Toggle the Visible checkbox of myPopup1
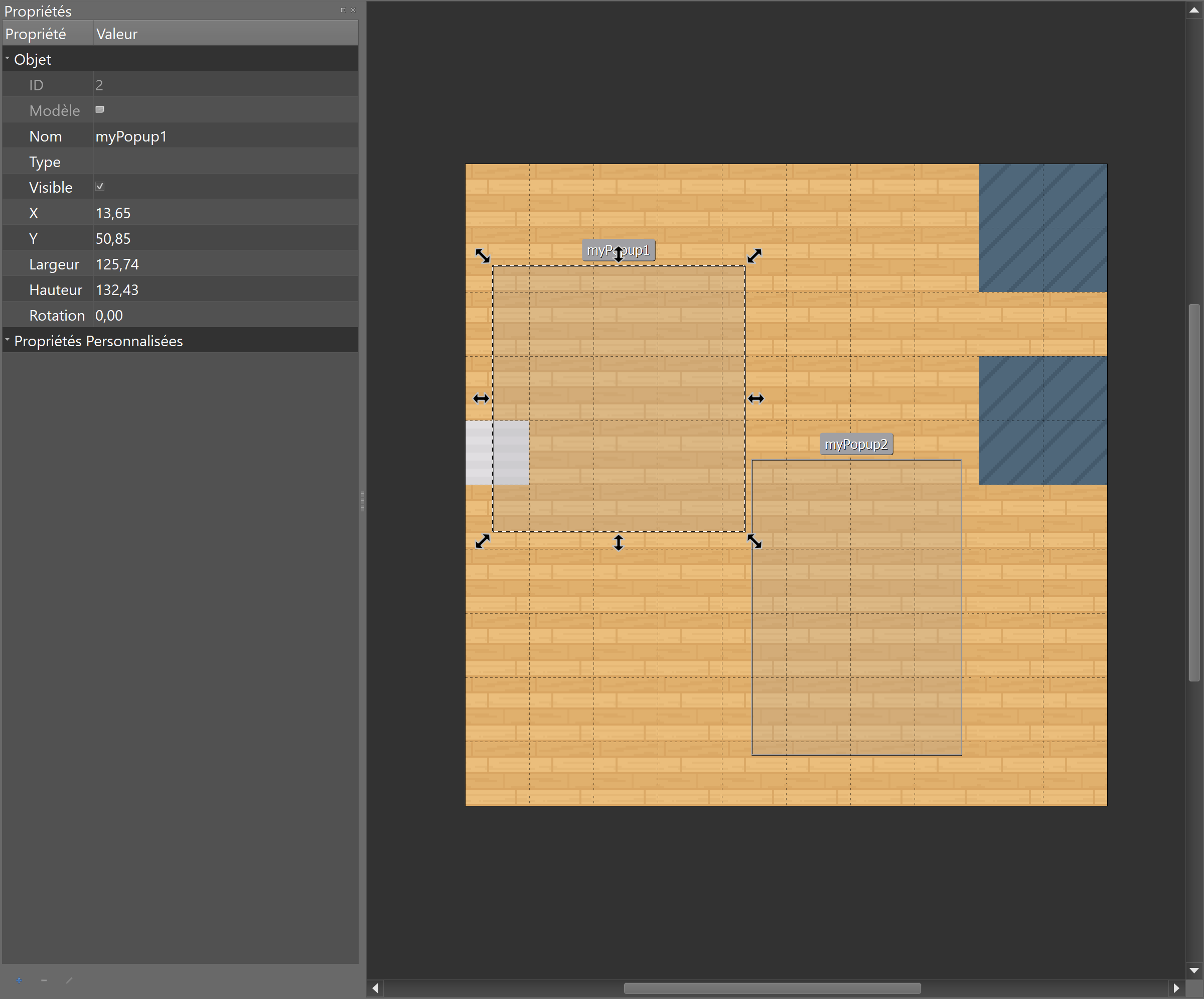1204x999 pixels. (100, 186)
